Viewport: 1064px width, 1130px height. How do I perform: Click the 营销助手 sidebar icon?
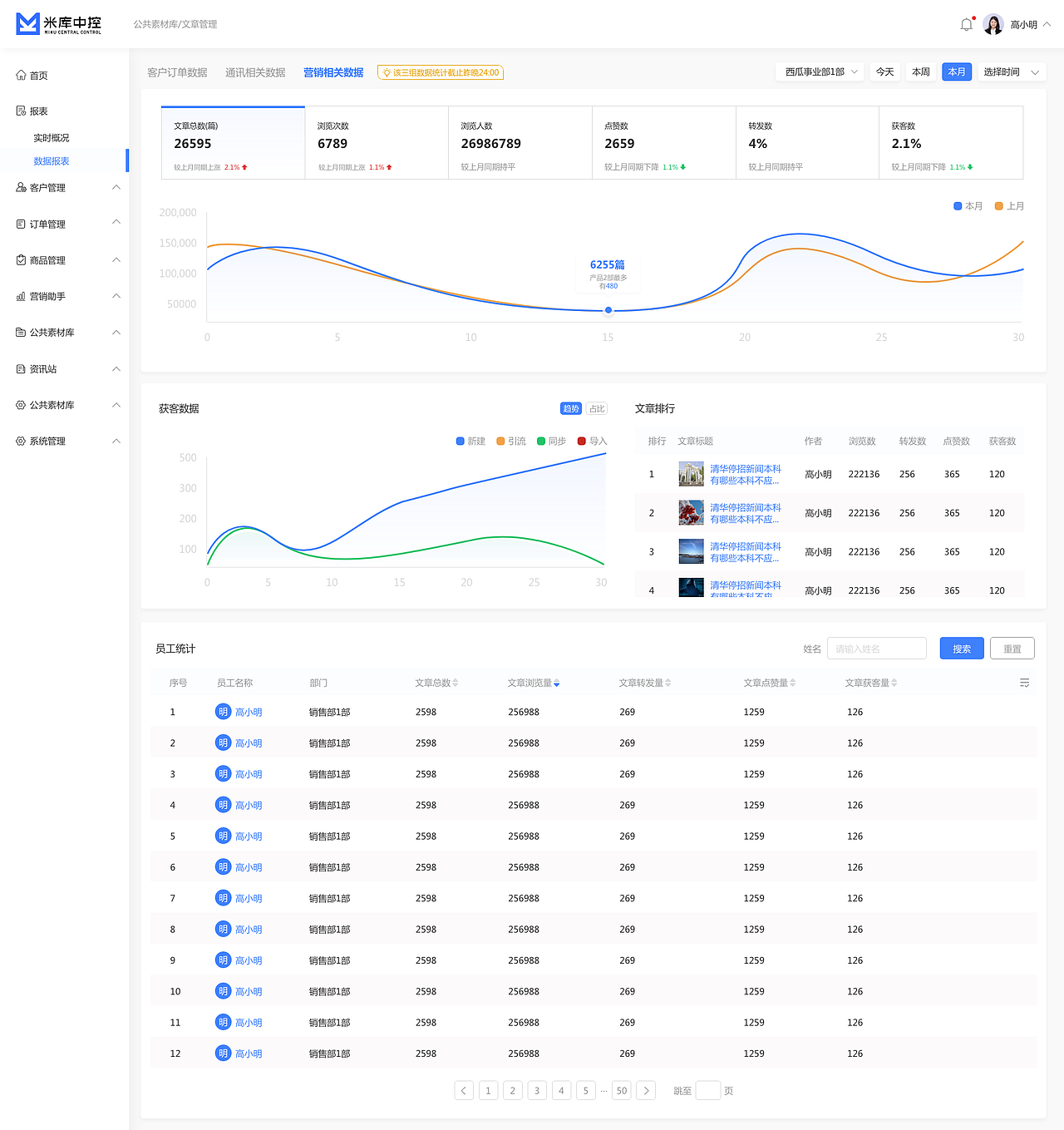click(x=21, y=297)
